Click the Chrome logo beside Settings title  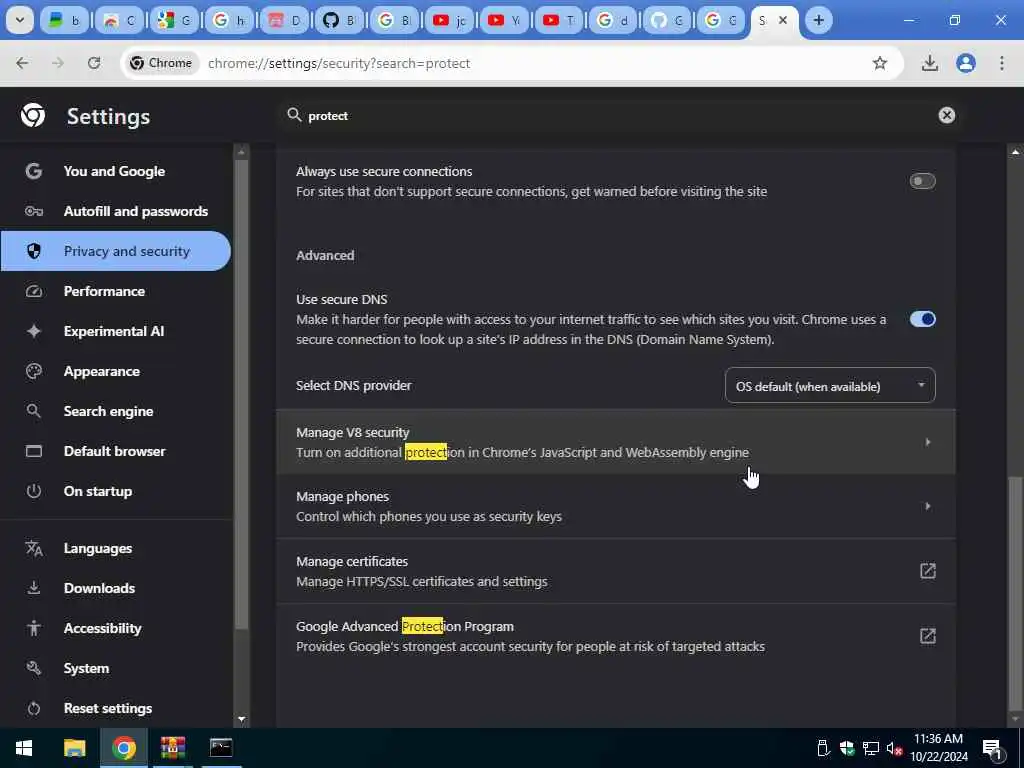coord(33,116)
